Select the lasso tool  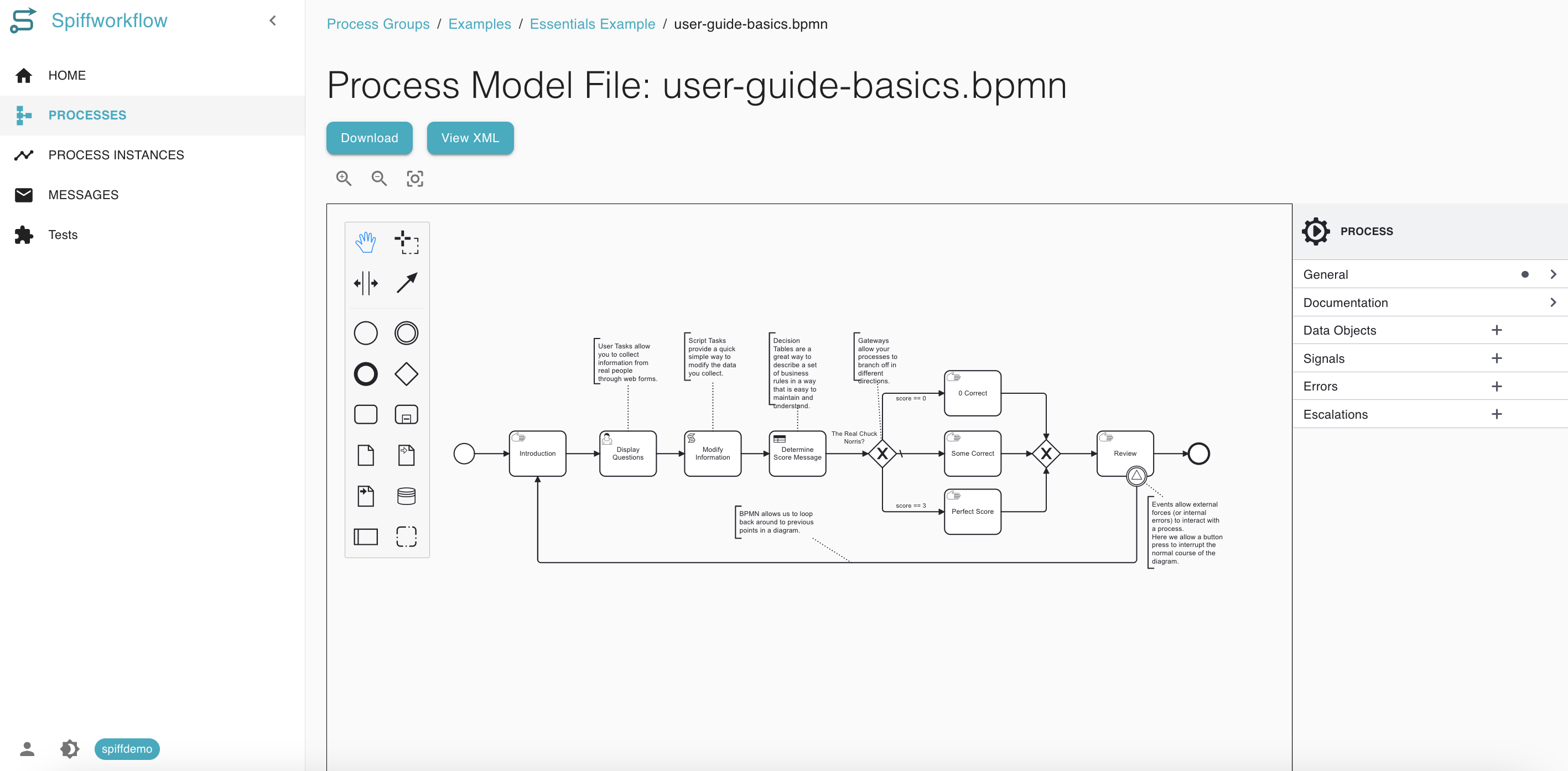coord(406,242)
